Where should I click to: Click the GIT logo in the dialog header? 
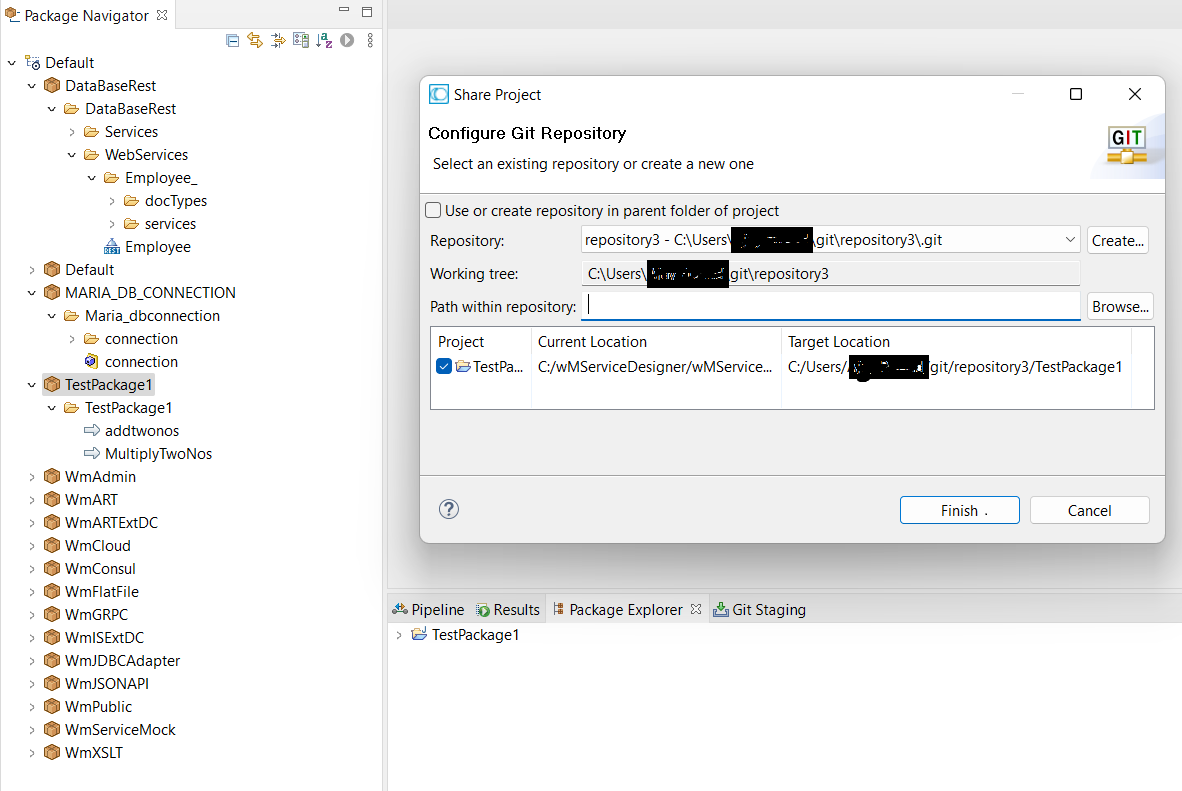pos(1128,144)
